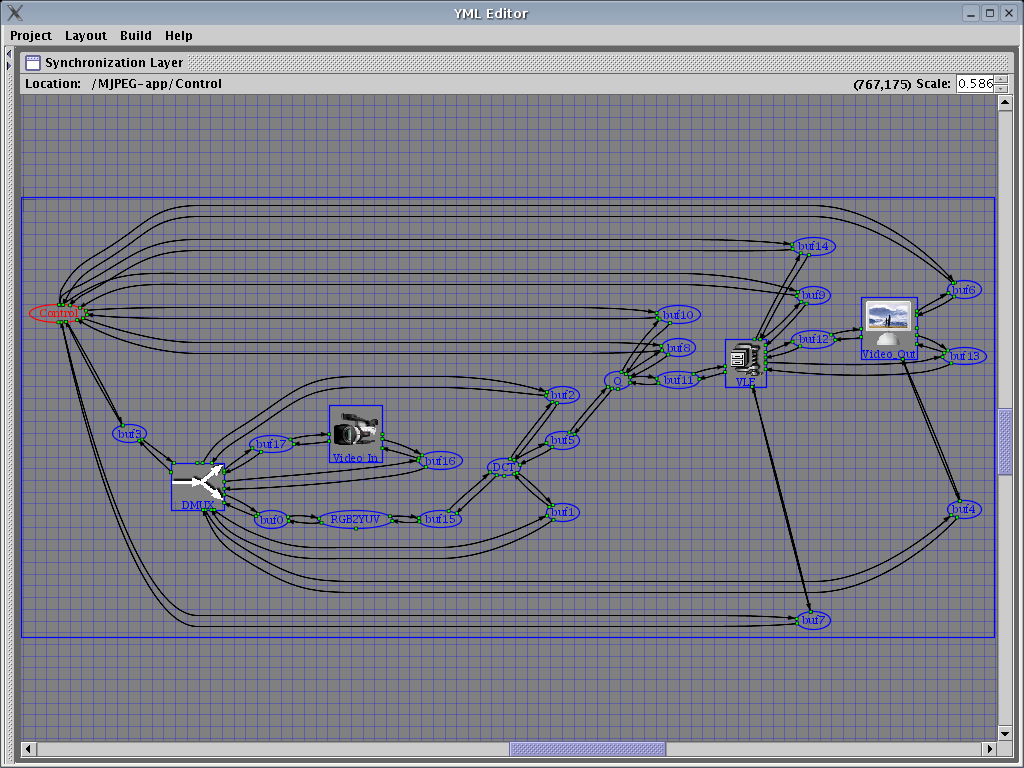Open the Help menu
Screen dimensions: 1024x768
(179, 35)
